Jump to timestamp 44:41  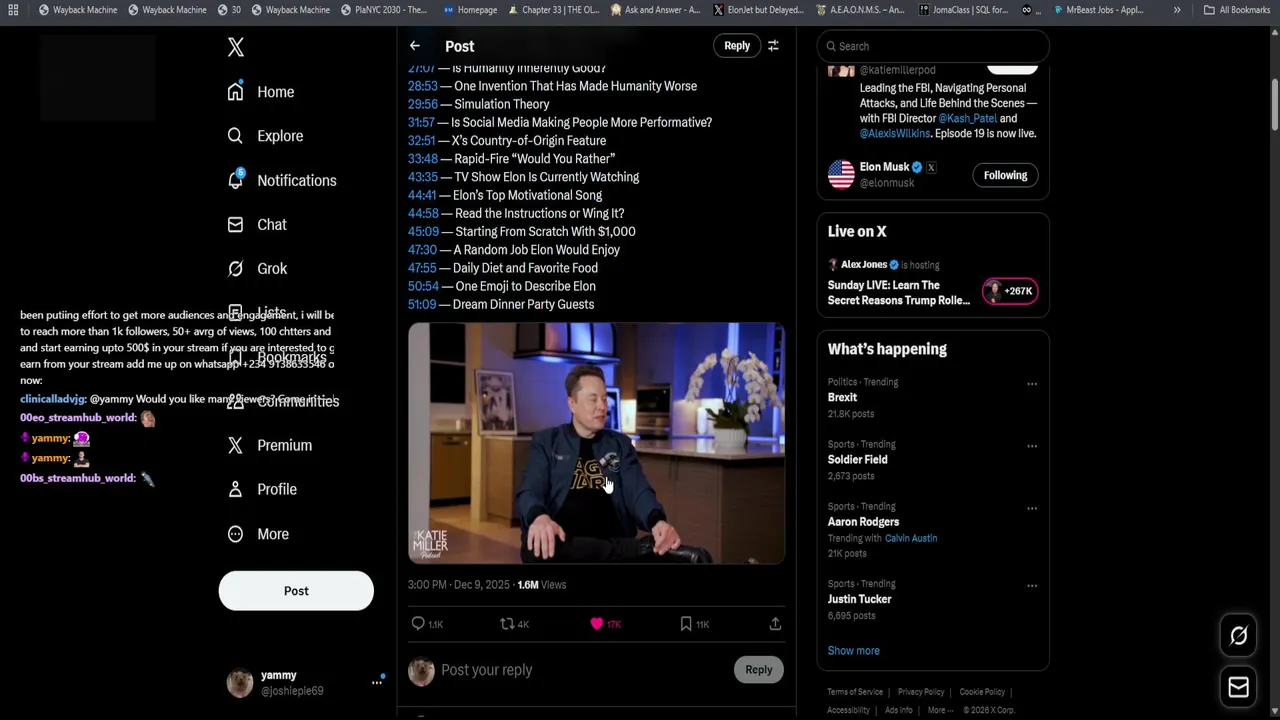click(x=422, y=195)
